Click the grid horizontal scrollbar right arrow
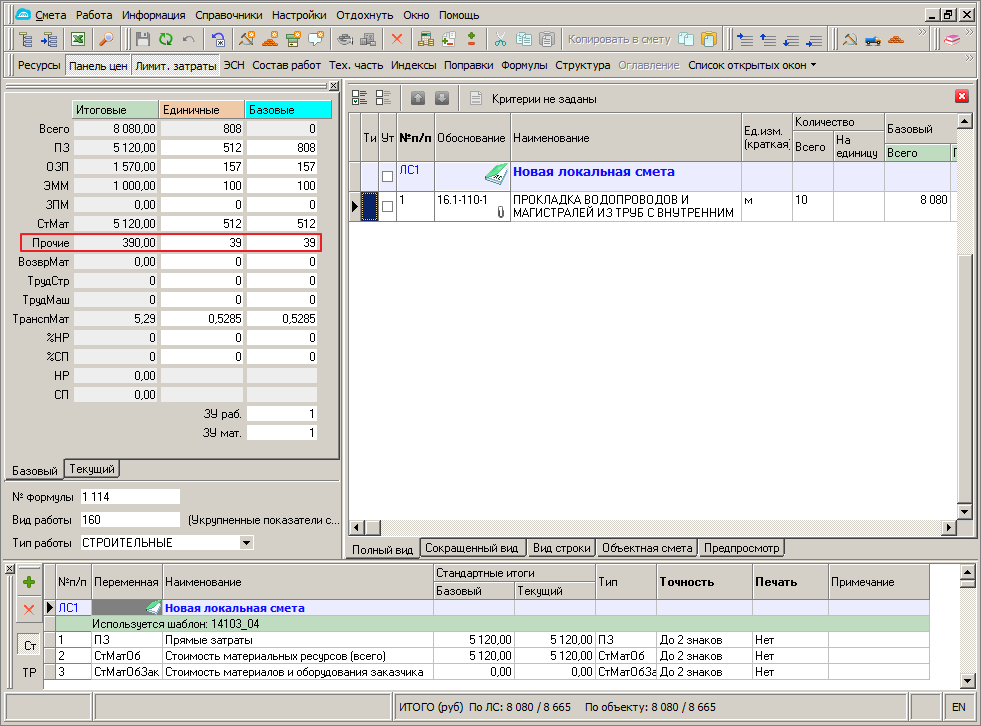The width and height of the screenshot is (981, 726). click(949, 528)
